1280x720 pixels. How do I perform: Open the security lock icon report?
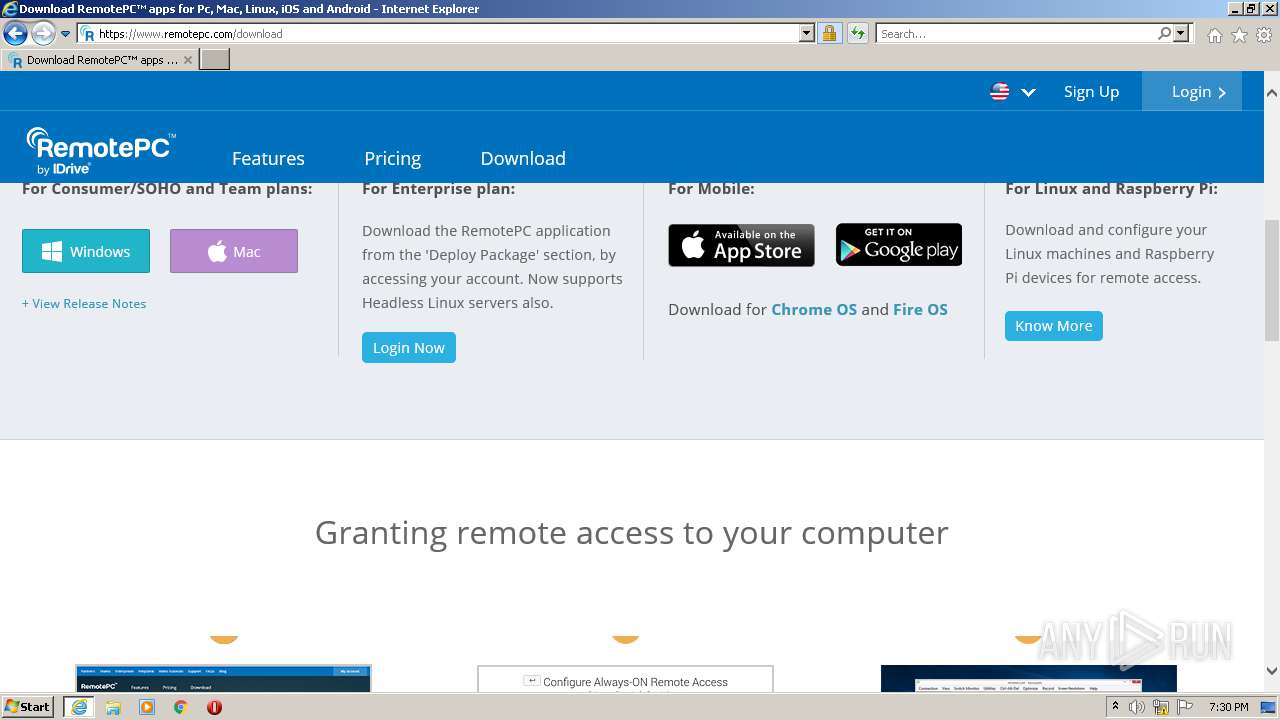pyautogui.click(x=829, y=34)
